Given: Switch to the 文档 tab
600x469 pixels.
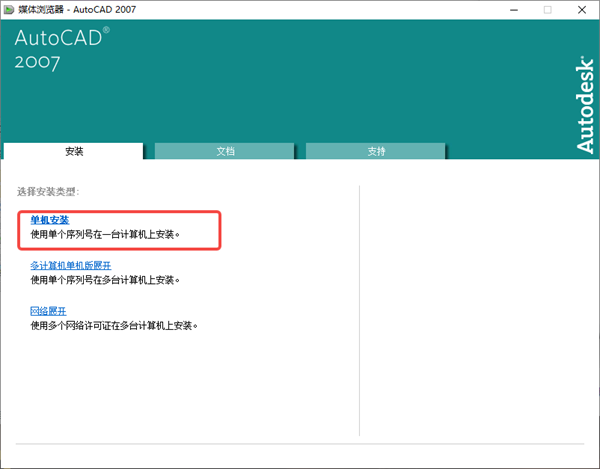Looking at the screenshot, I should pos(225,151).
